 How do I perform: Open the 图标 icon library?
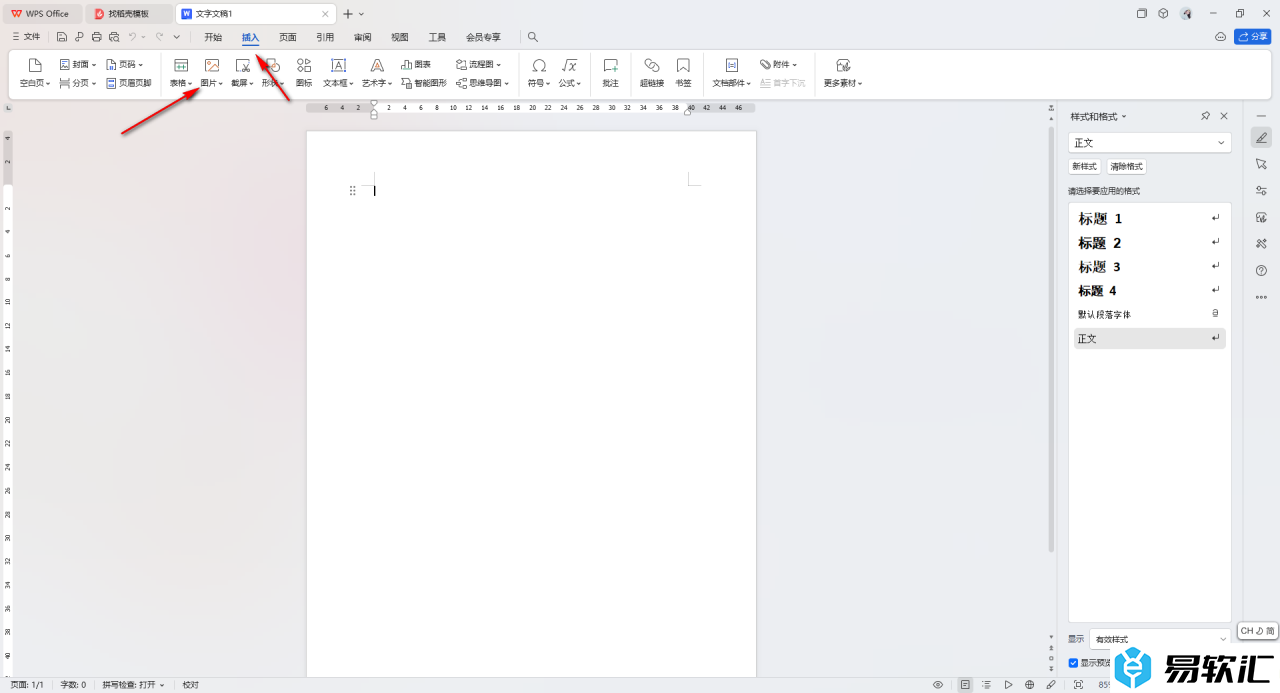(x=304, y=72)
